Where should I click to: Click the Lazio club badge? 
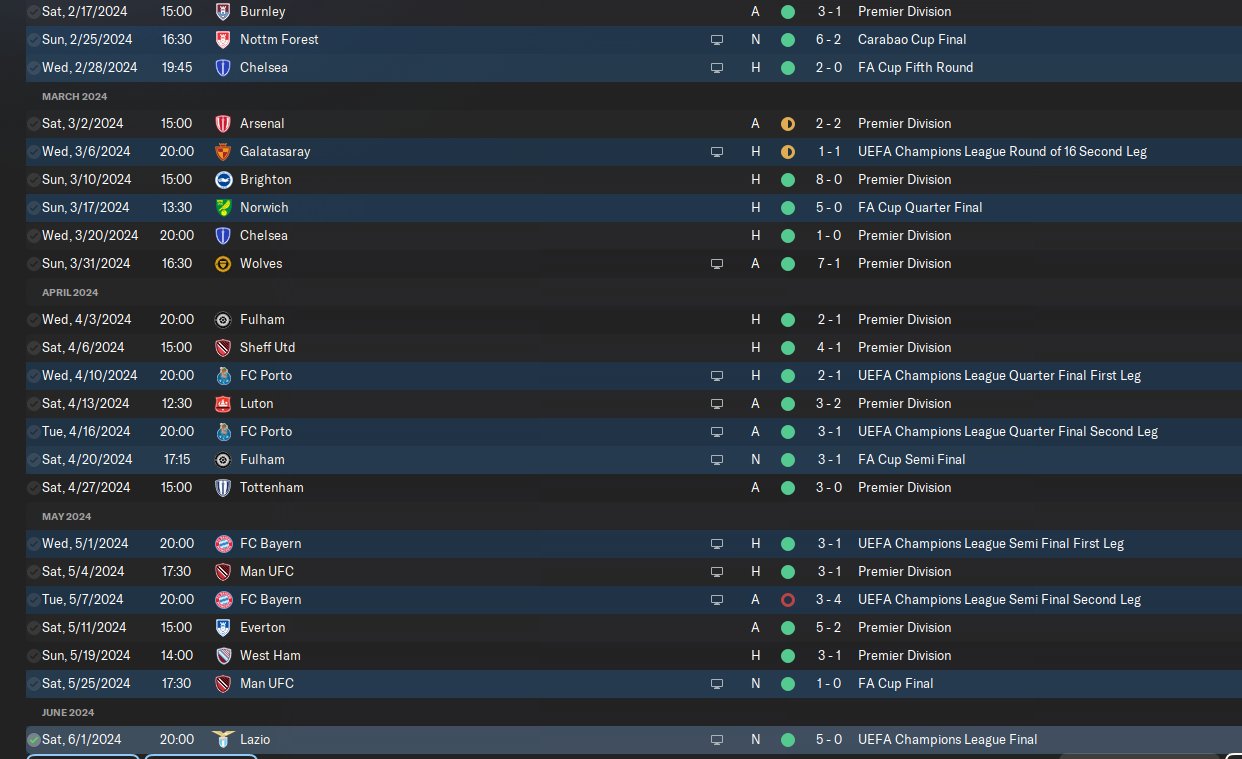[x=223, y=740]
